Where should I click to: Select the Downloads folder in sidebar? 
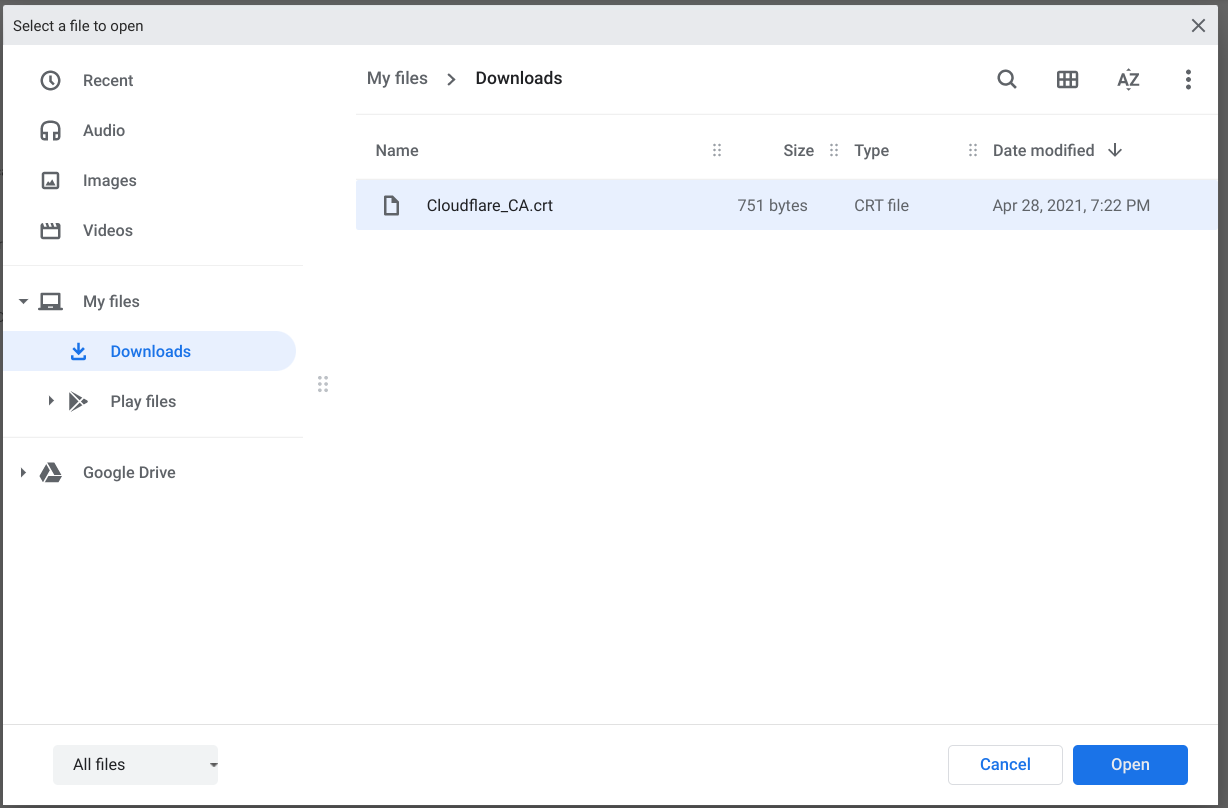tap(150, 351)
